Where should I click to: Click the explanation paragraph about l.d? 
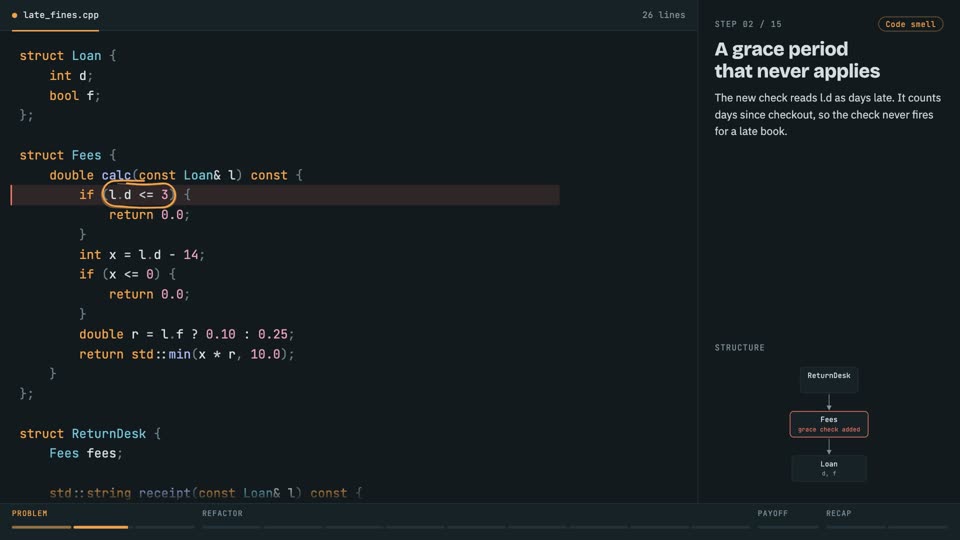pyautogui.click(x=828, y=114)
